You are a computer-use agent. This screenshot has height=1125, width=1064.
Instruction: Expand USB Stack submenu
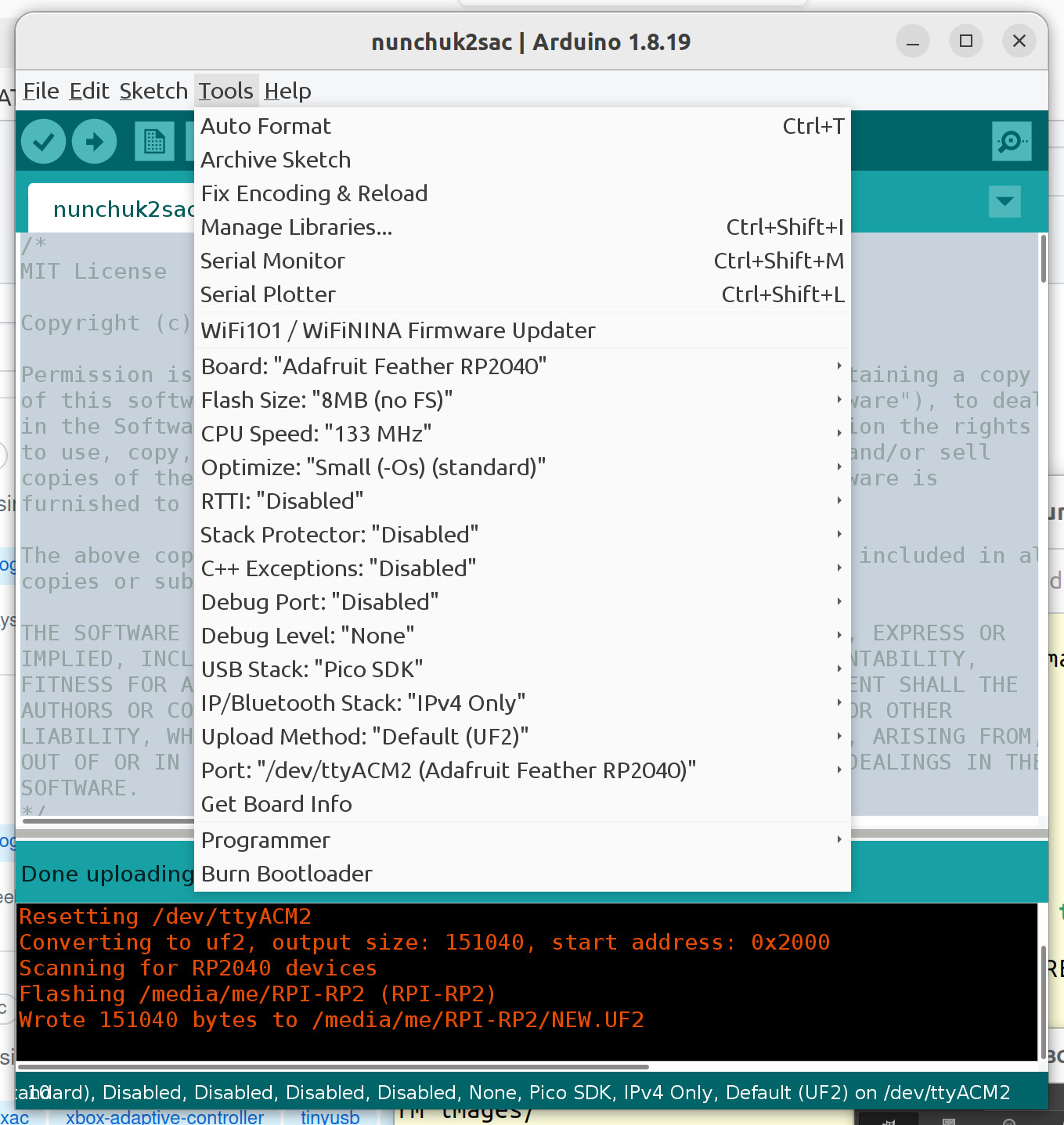522,669
